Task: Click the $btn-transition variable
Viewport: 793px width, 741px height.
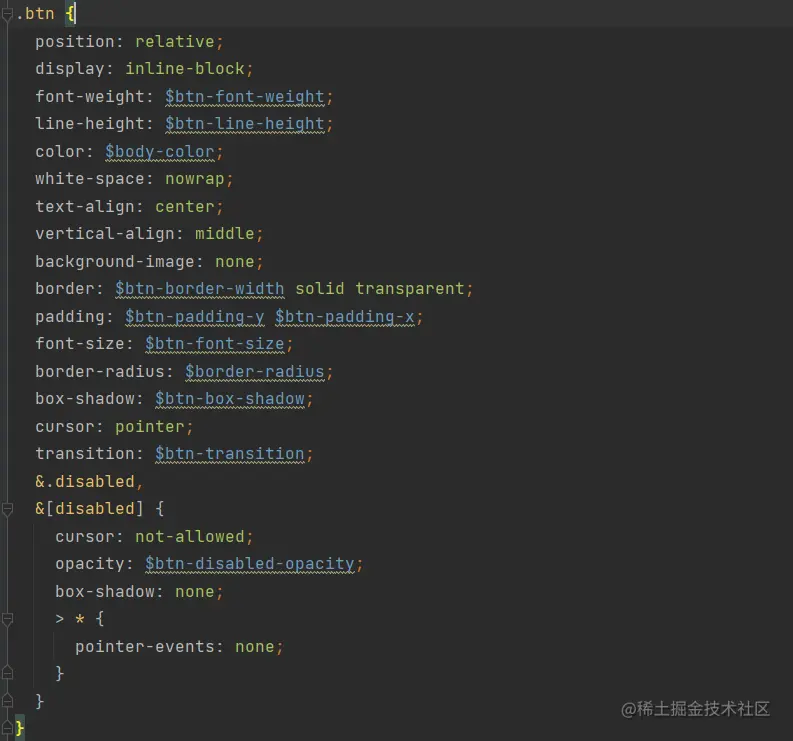Action: point(229,454)
